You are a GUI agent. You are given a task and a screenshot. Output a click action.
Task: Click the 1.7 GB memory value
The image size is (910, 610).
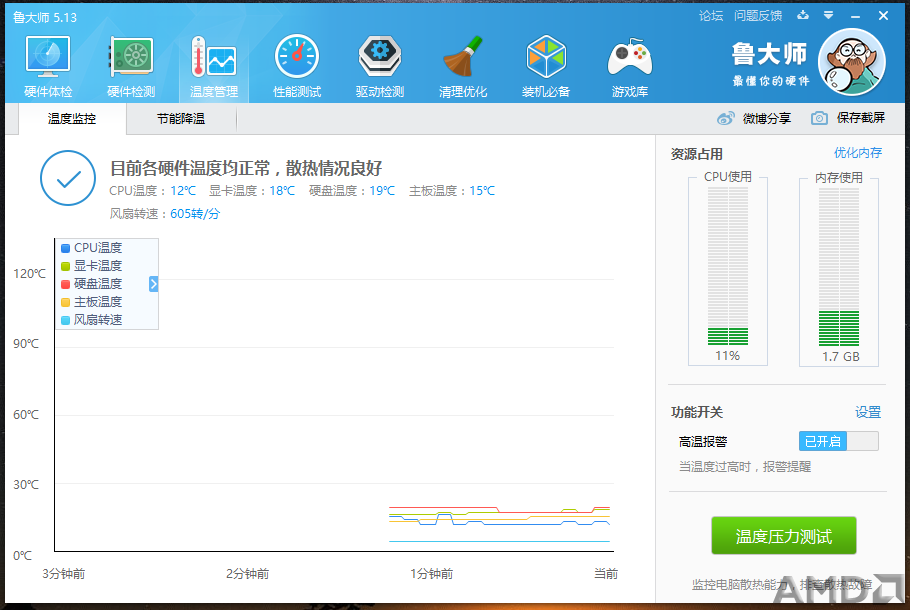[x=841, y=356]
